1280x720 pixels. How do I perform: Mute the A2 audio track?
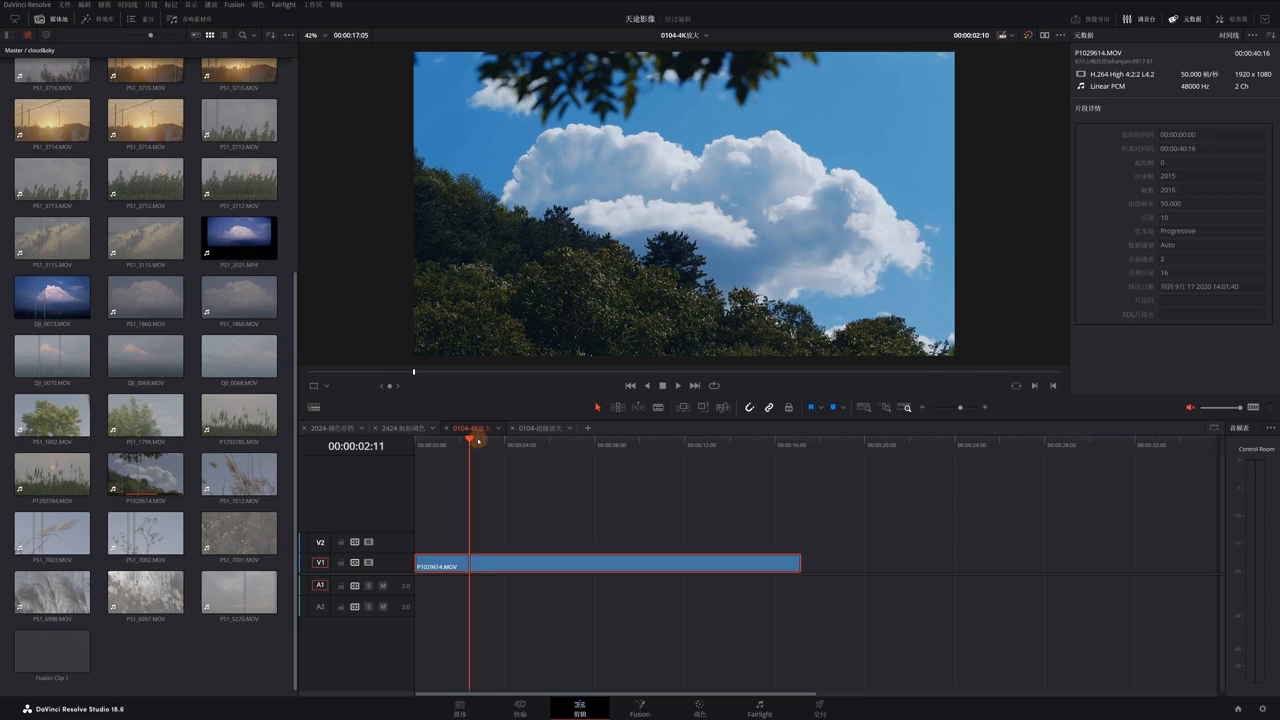click(383, 607)
